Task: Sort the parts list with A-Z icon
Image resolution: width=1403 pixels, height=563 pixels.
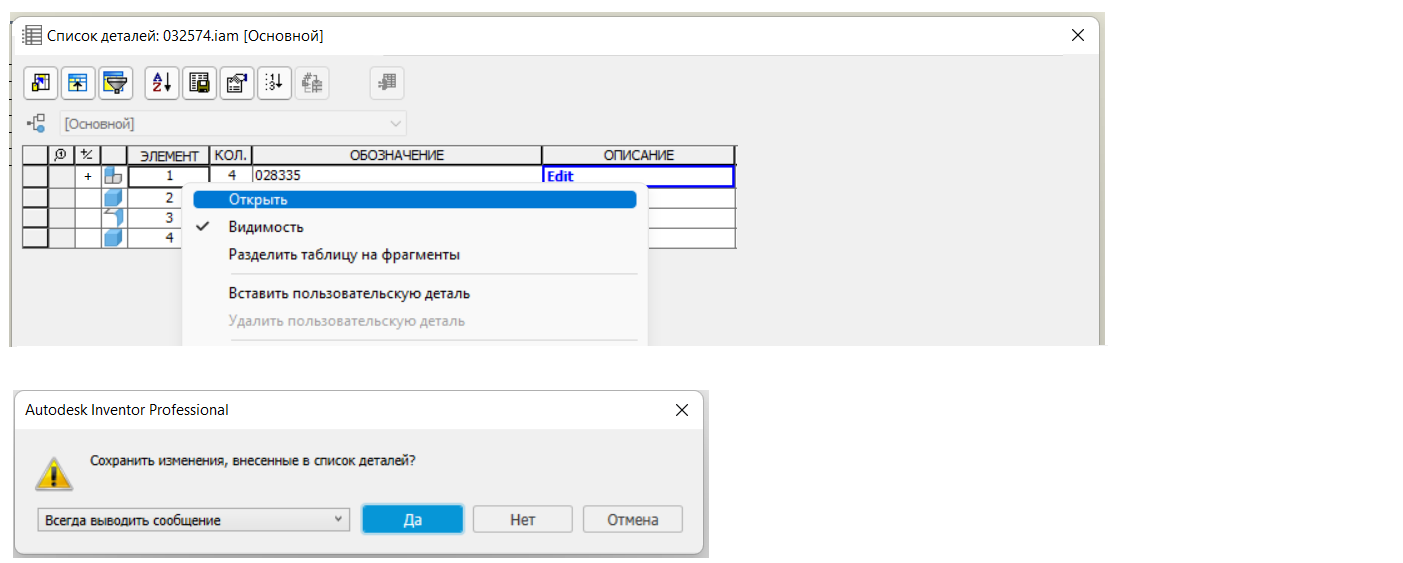Action: point(162,83)
